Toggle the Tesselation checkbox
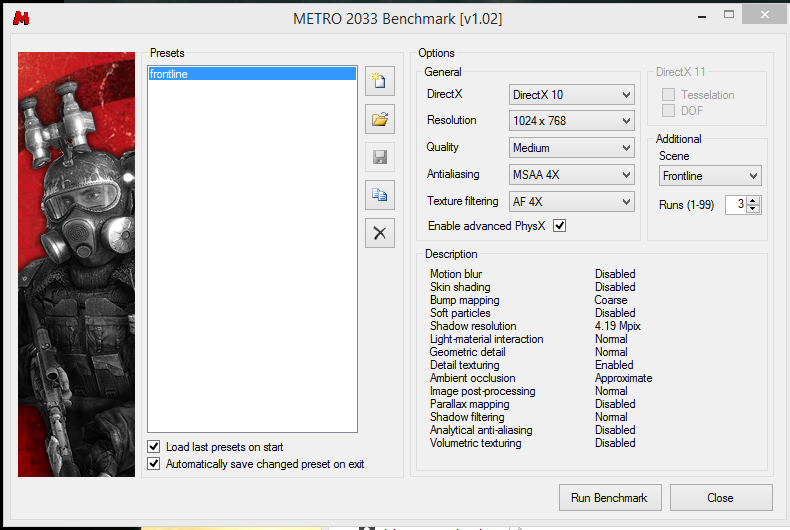This screenshot has width=790, height=530. point(668,95)
